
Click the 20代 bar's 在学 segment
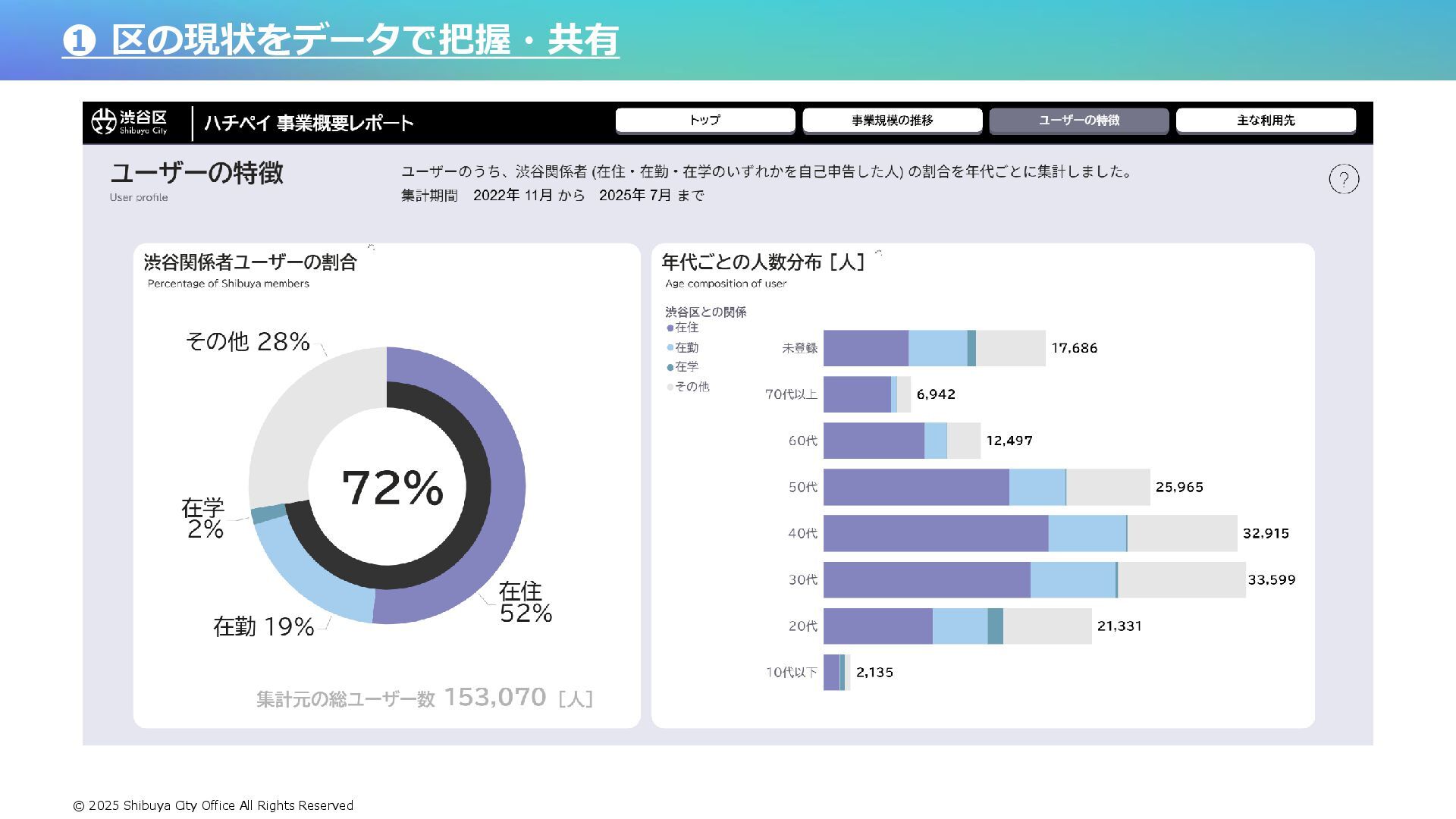(995, 626)
